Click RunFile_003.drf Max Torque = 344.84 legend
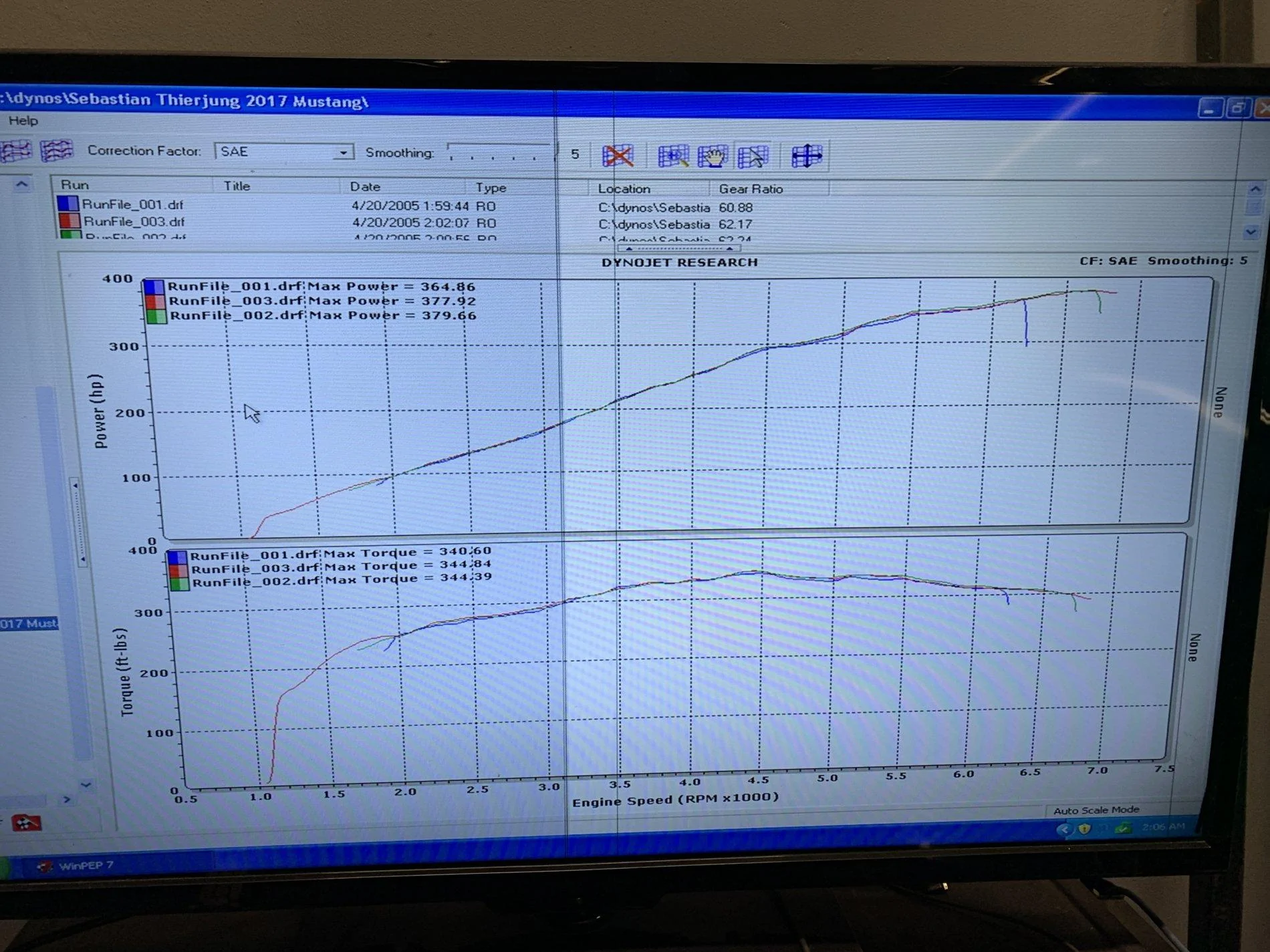Screen dimensions: 1270x952 click(x=341, y=567)
